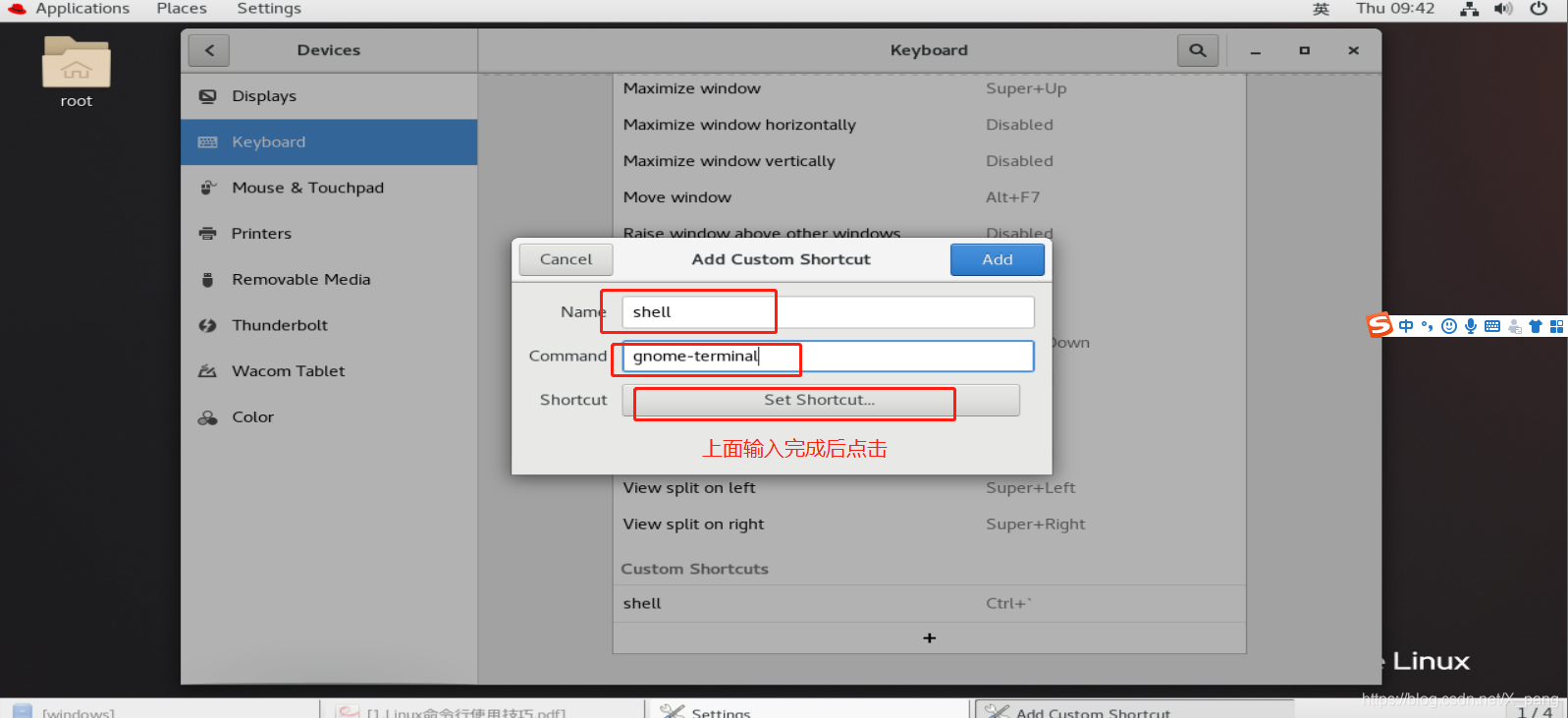The width and height of the screenshot is (1568, 718).
Task: Click the Mouse & Touchpad icon
Action: click(x=207, y=188)
